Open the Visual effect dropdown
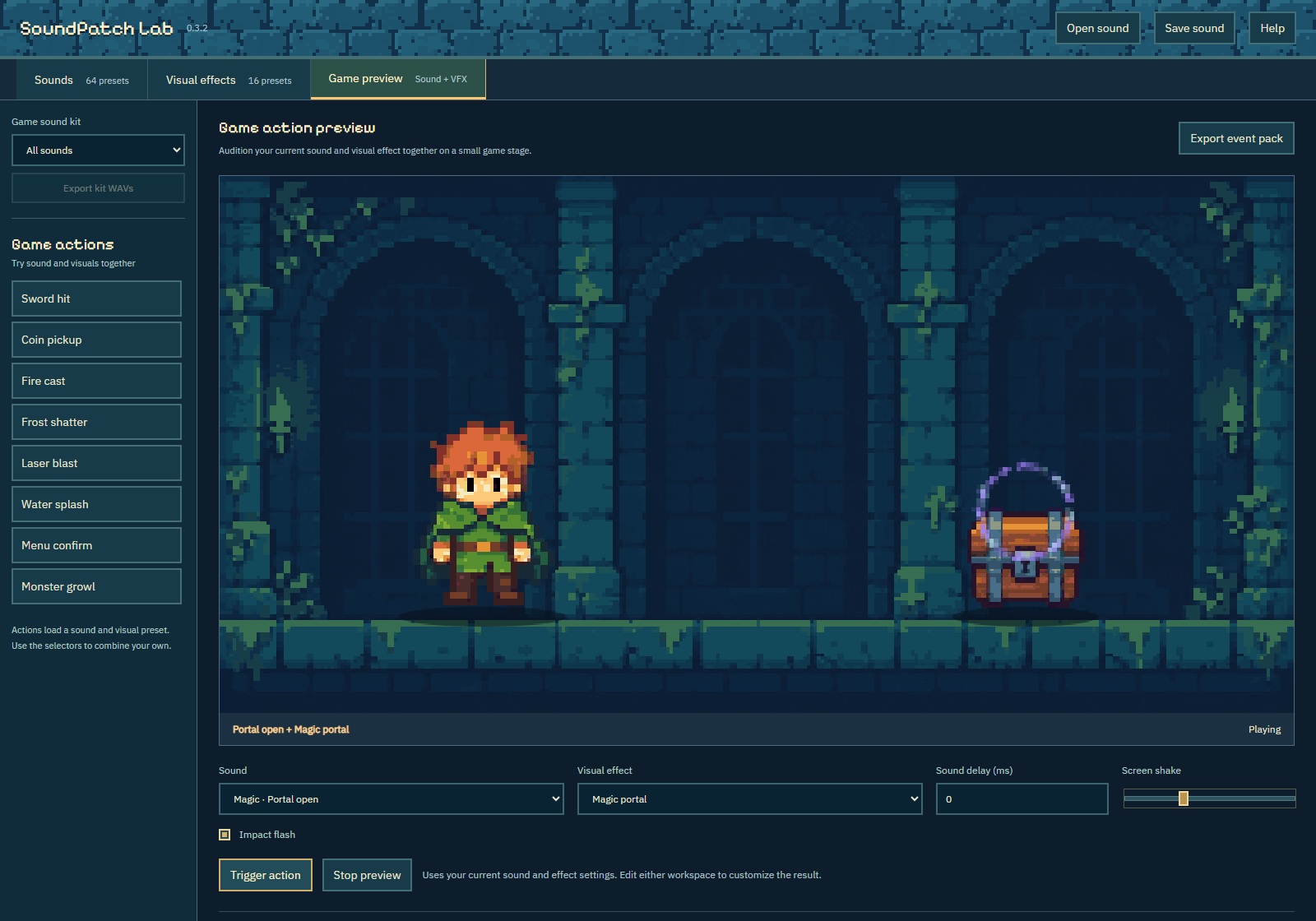 click(x=749, y=799)
